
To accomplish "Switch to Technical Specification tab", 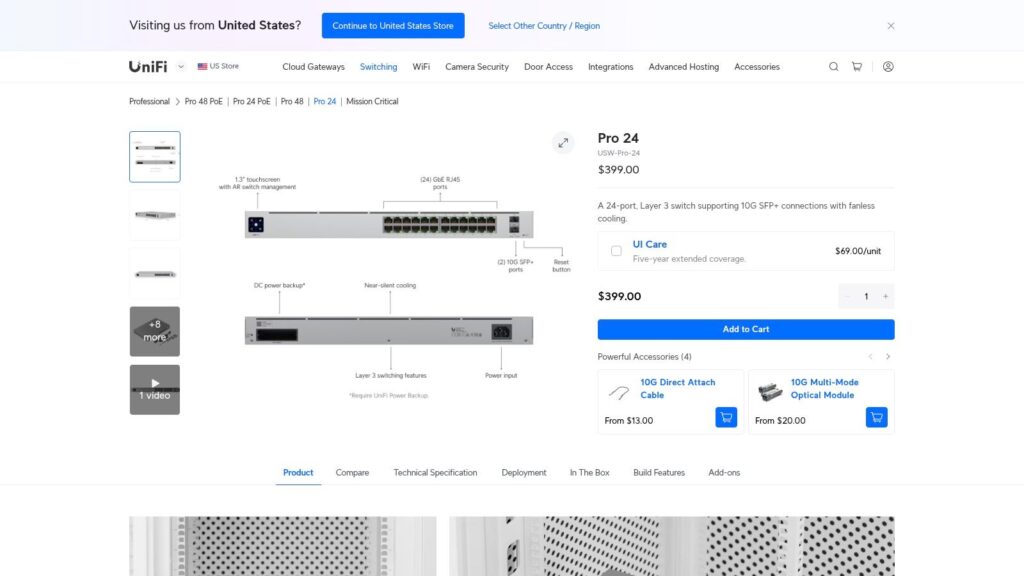I will click(x=435, y=472).
